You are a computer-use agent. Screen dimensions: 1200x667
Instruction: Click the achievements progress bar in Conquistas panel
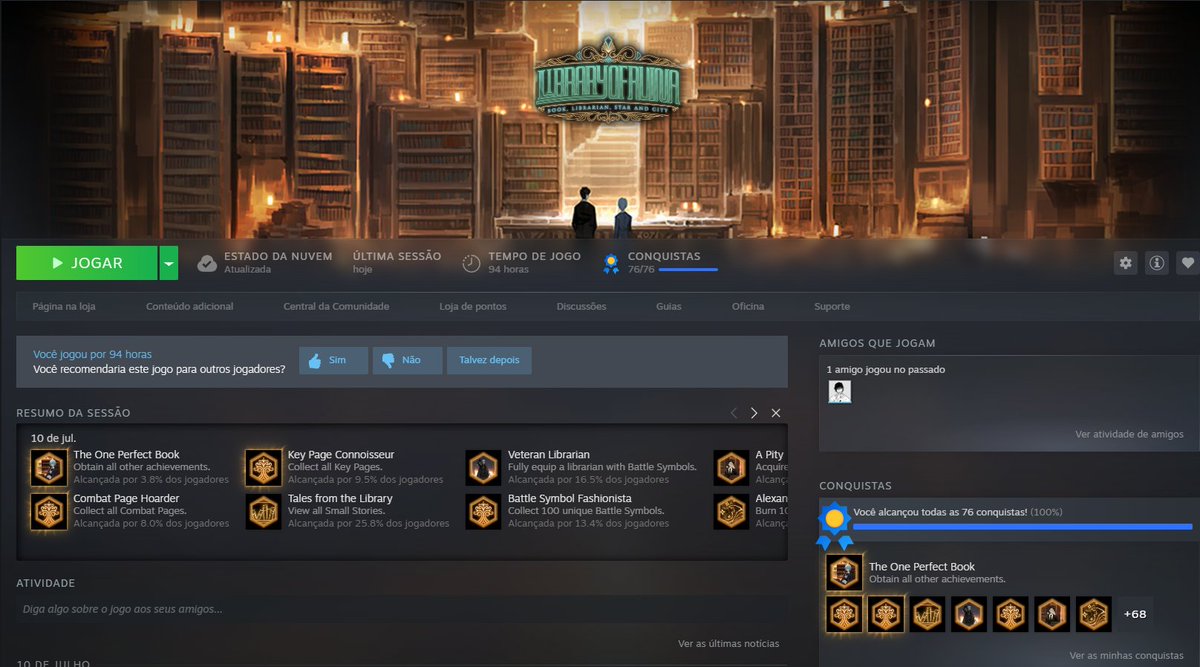tap(1022, 526)
